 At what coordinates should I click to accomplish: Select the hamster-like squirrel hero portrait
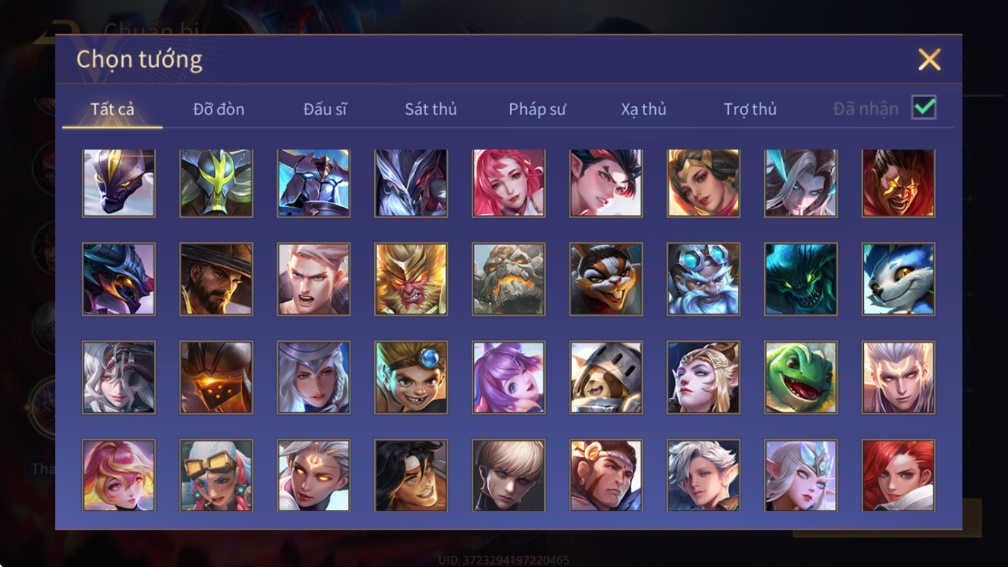[x=606, y=279]
